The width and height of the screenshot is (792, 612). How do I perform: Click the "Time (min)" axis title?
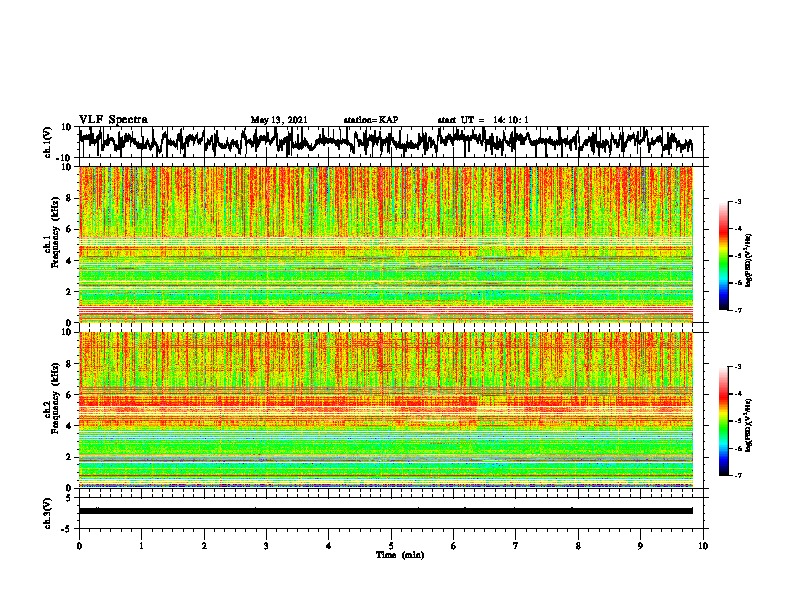tap(400, 555)
